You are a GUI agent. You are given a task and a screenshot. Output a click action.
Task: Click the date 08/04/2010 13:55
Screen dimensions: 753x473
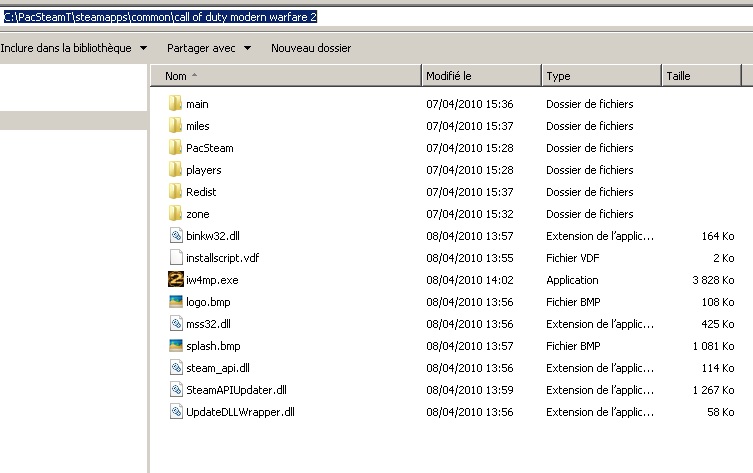point(470,258)
